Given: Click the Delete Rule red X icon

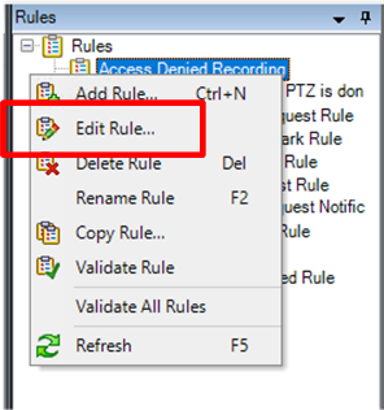Looking at the screenshot, I should pyautogui.click(x=48, y=164).
